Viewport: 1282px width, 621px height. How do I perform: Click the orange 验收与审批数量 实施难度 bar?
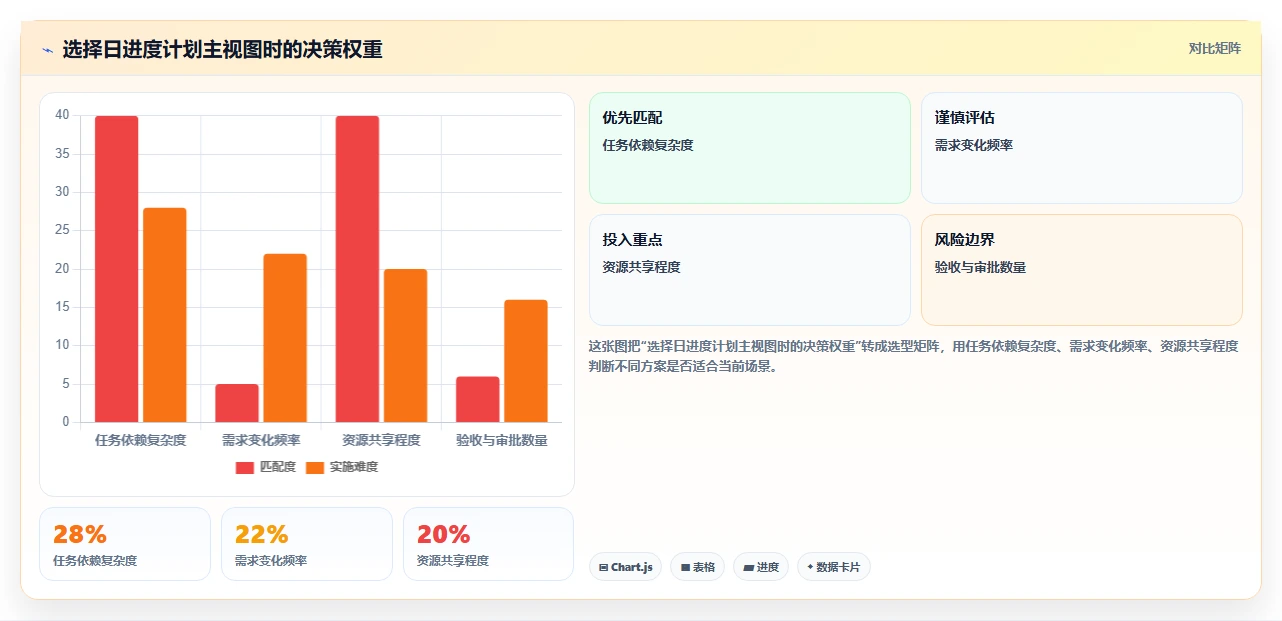tap(526, 361)
